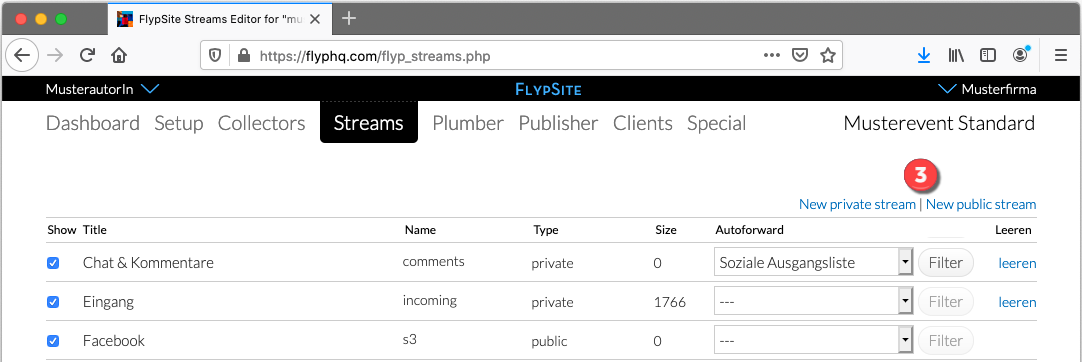
Task: Click the Eingang stream title
Action: (x=108, y=302)
